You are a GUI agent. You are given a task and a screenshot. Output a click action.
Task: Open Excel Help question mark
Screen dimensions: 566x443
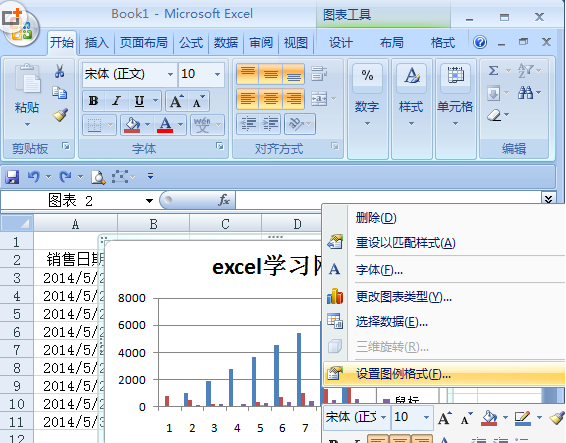tap(480, 42)
